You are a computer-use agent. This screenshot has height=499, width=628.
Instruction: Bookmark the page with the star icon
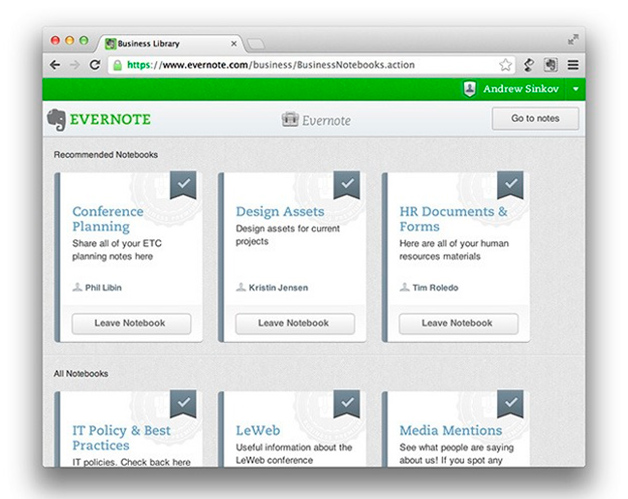pyautogui.click(x=505, y=65)
